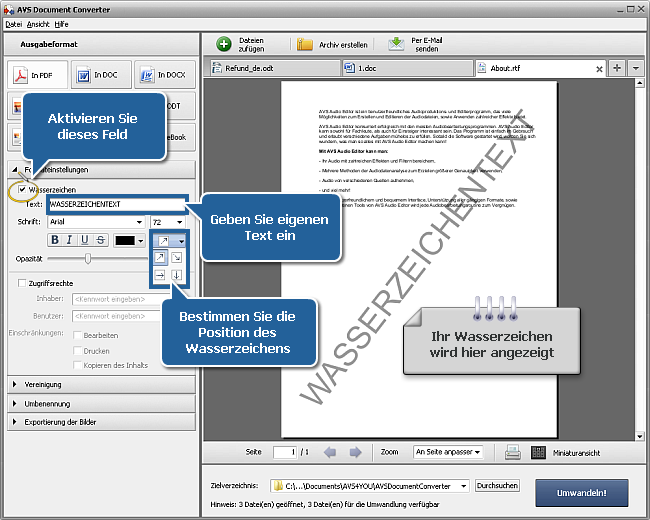
Task: Select the In DOCX output format
Action: (x=165, y=75)
